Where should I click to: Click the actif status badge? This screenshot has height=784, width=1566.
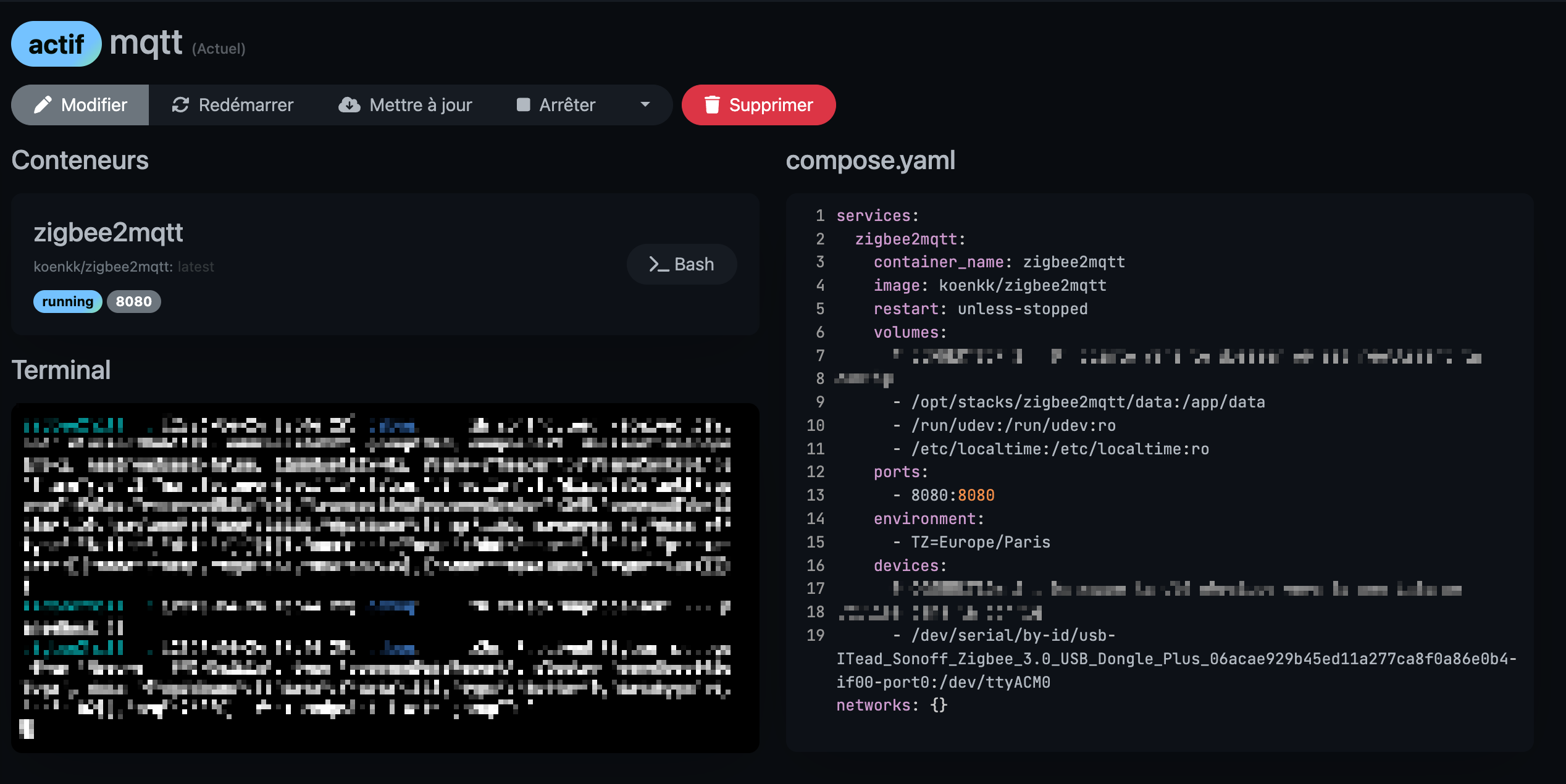tap(56, 44)
